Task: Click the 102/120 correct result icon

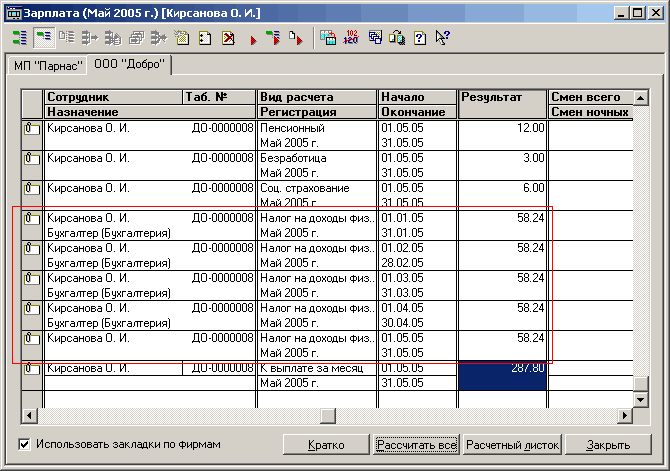Action: pyautogui.click(x=351, y=38)
